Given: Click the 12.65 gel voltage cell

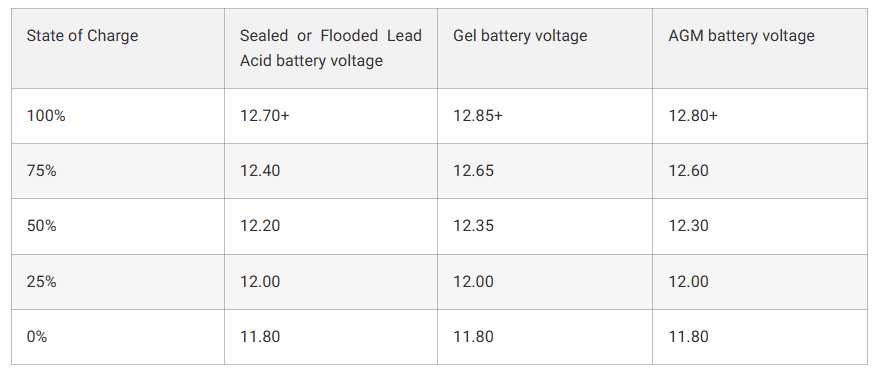Looking at the screenshot, I should tap(545, 171).
